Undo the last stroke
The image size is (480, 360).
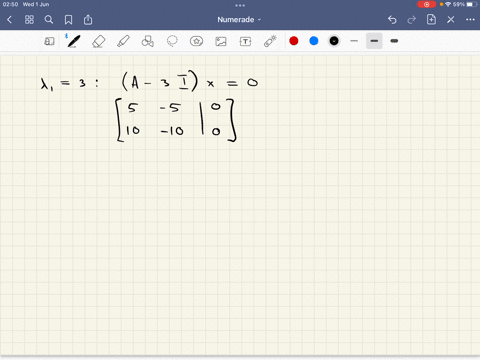click(392, 20)
